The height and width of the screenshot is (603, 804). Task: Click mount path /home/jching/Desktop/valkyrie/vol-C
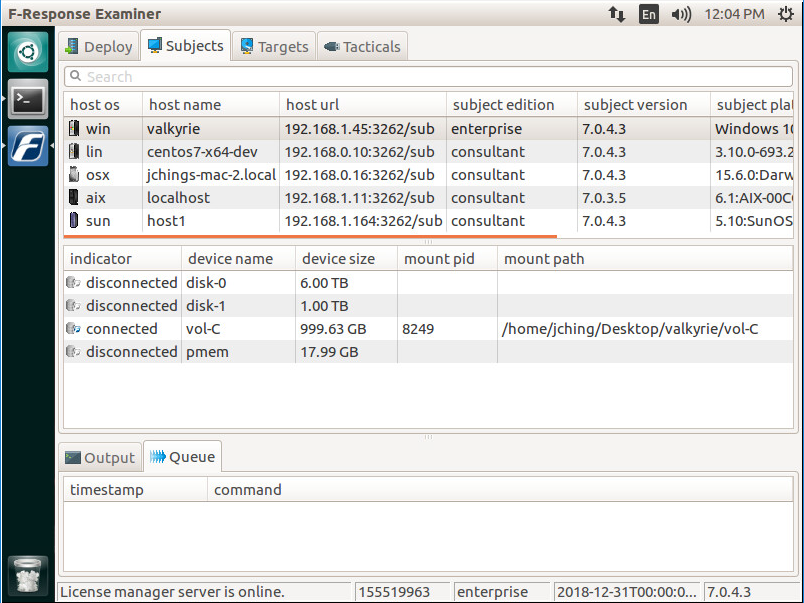click(630, 329)
